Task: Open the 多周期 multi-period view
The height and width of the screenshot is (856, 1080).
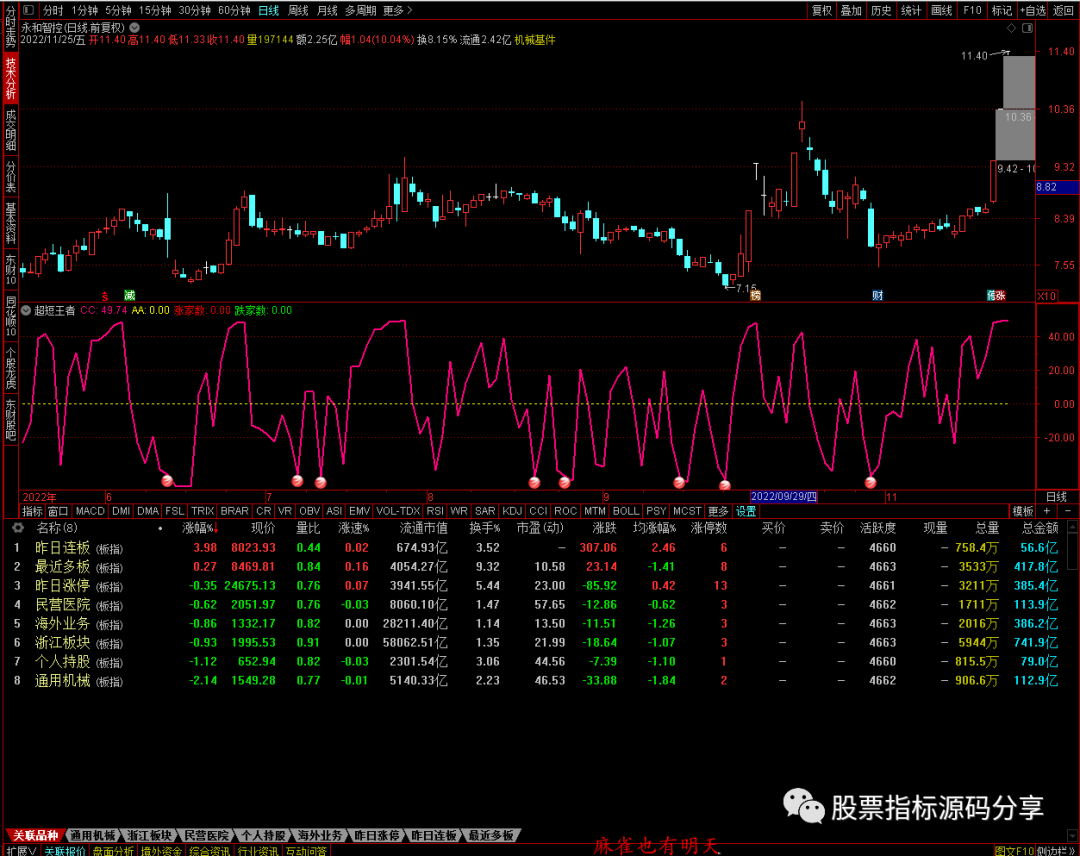Action: click(x=360, y=10)
